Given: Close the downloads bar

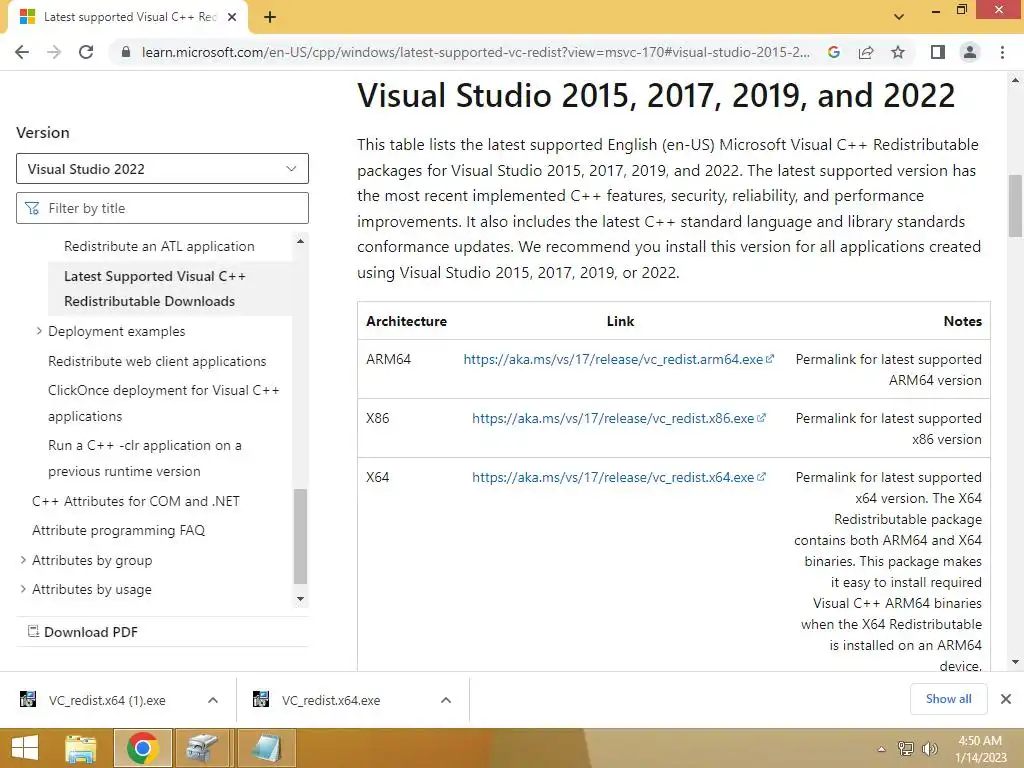Looking at the screenshot, I should tap(1006, 699).
